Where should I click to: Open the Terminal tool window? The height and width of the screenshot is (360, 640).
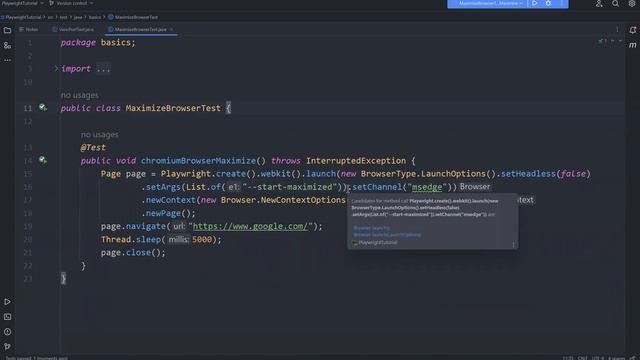point(7,317)
